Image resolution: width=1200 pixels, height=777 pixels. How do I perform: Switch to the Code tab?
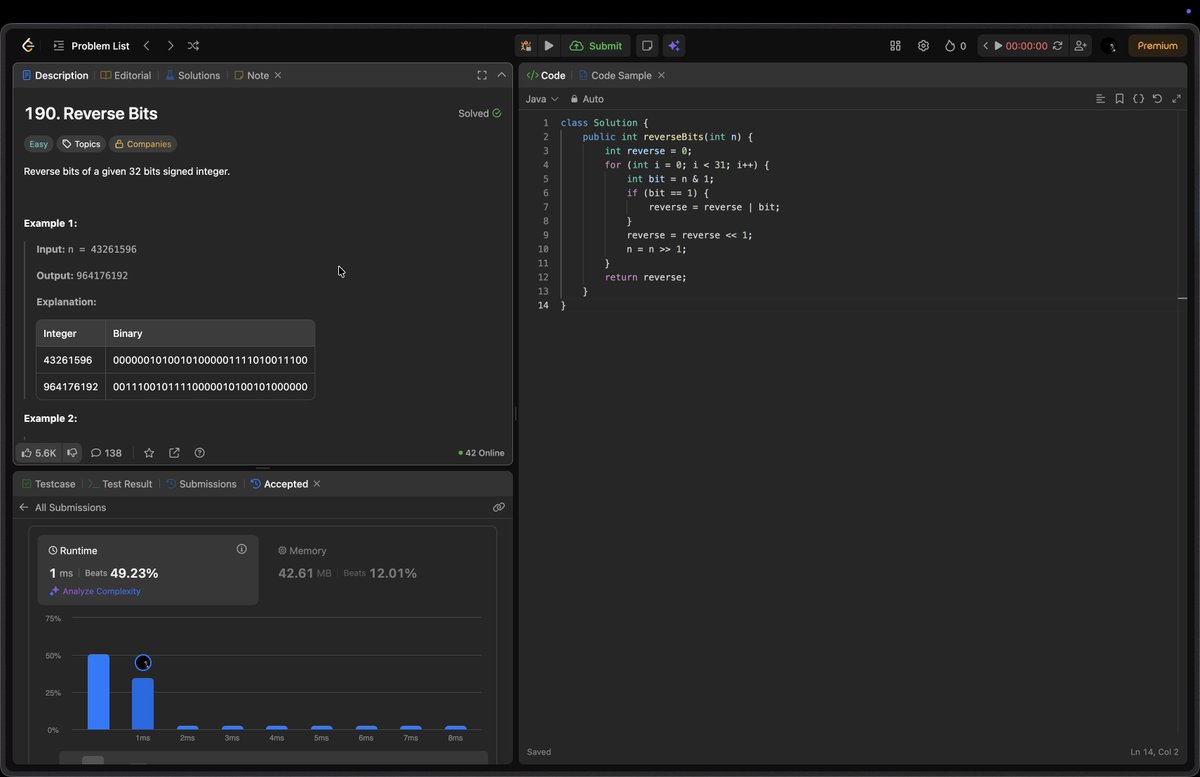click(x=546, y=75)
